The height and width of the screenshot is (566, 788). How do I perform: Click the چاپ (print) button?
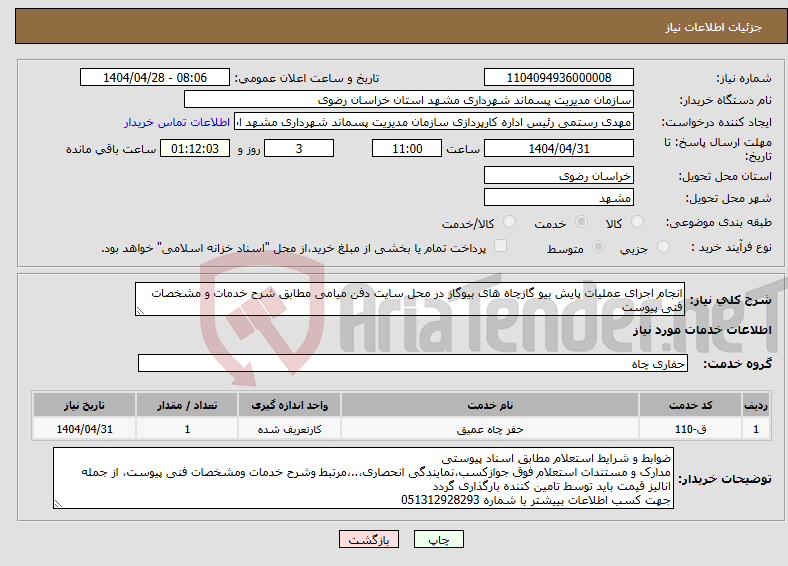(438, 539)
